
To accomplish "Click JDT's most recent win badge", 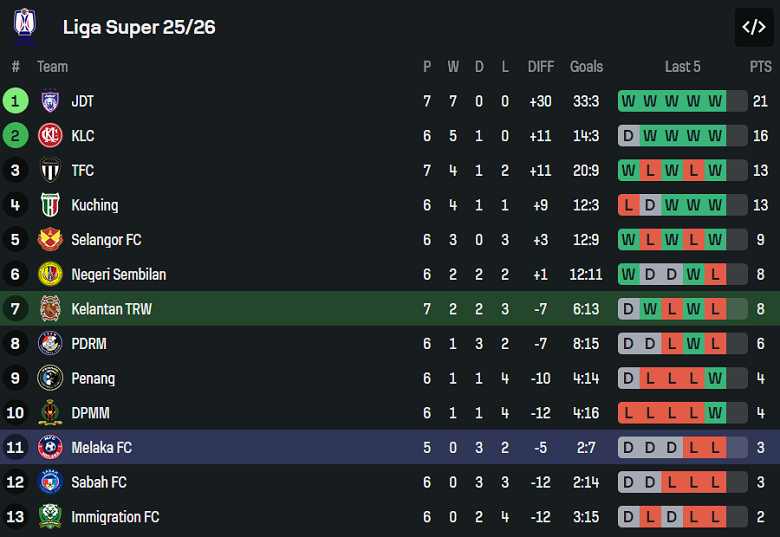I will click(715, 101).
